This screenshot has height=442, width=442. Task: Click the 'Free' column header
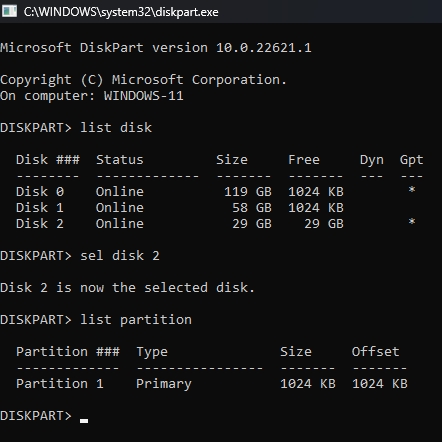[x=304, y=160]
